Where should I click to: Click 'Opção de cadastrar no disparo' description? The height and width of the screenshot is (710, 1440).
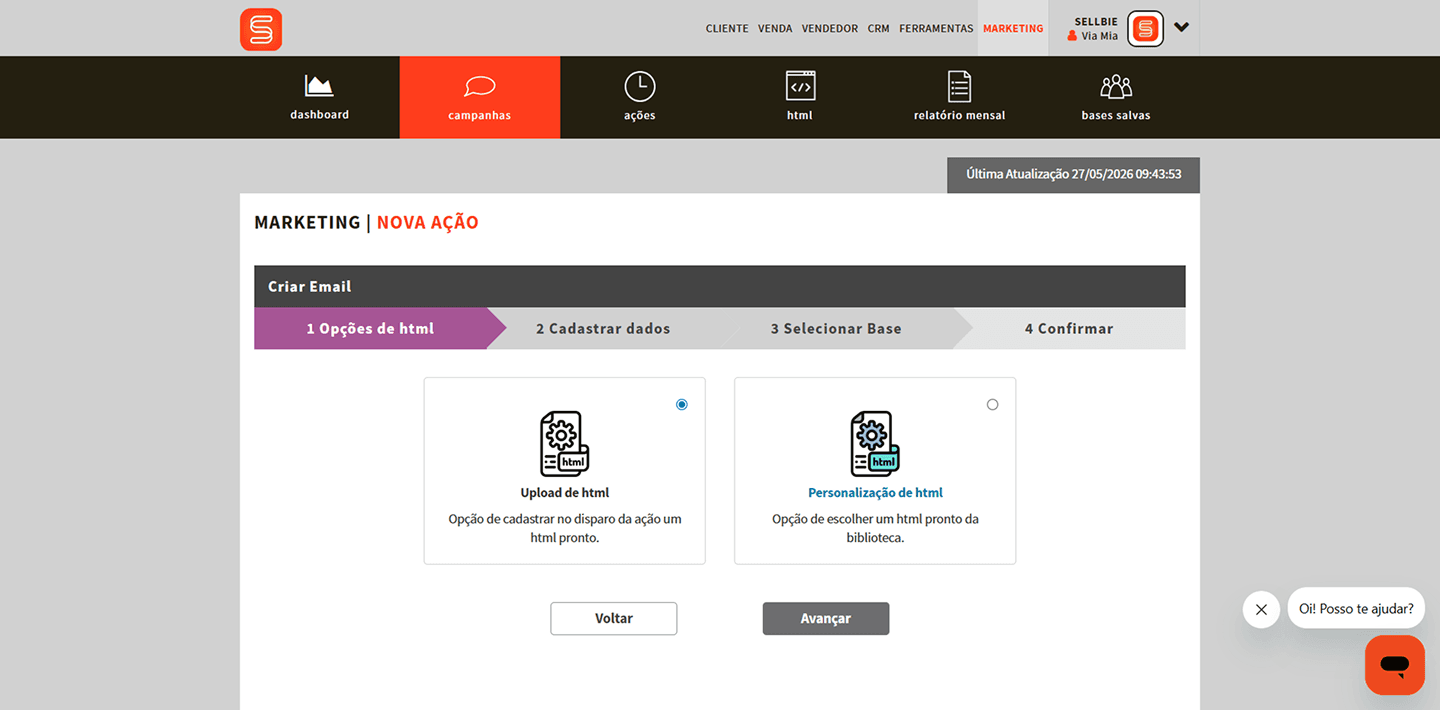(565, 528)
